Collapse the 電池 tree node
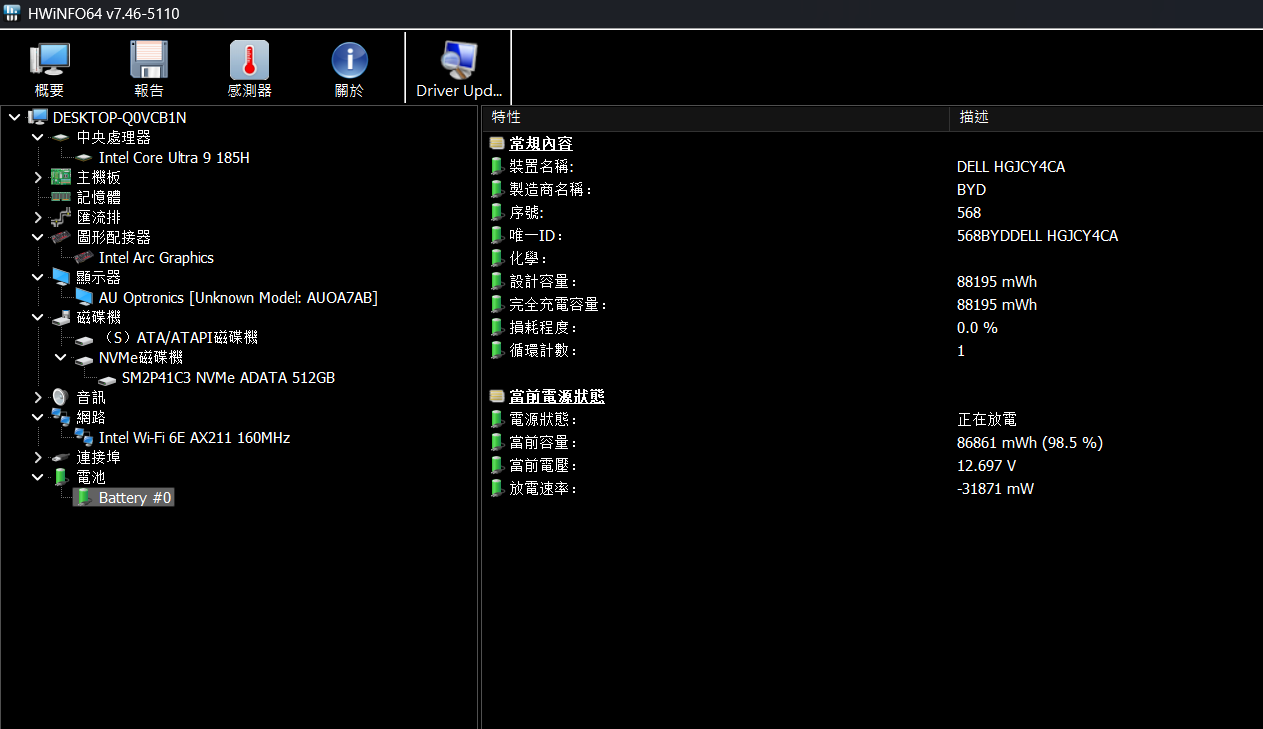The width and height of the screenshot is (1263, 729). coord(38,477)
